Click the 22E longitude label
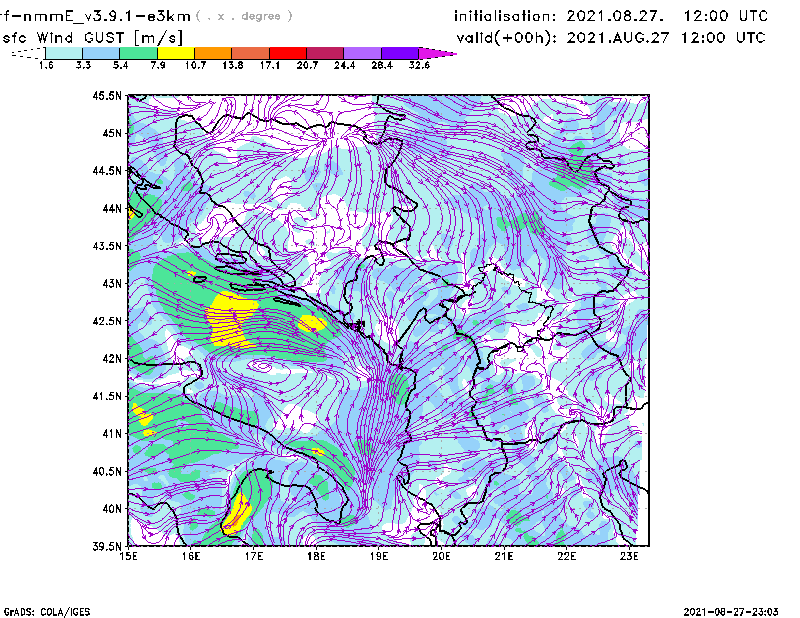Viewport: 800px width, 618px height. [566, 556]
